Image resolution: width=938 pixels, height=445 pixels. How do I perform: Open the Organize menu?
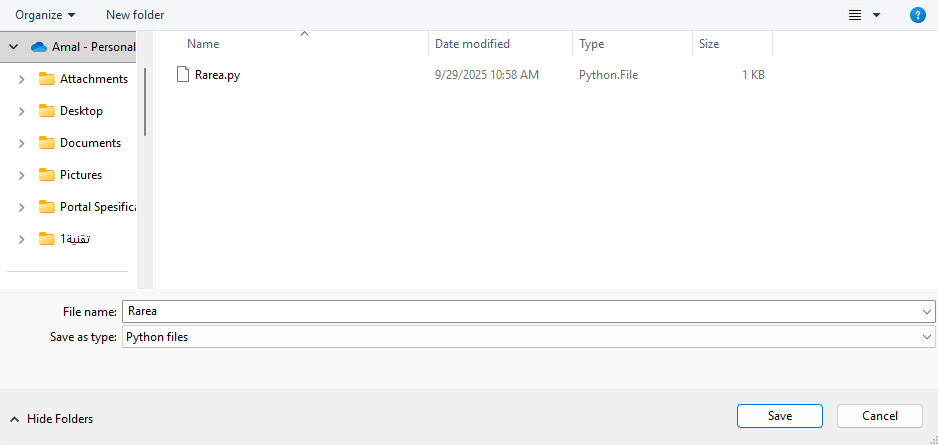(45, 15)
